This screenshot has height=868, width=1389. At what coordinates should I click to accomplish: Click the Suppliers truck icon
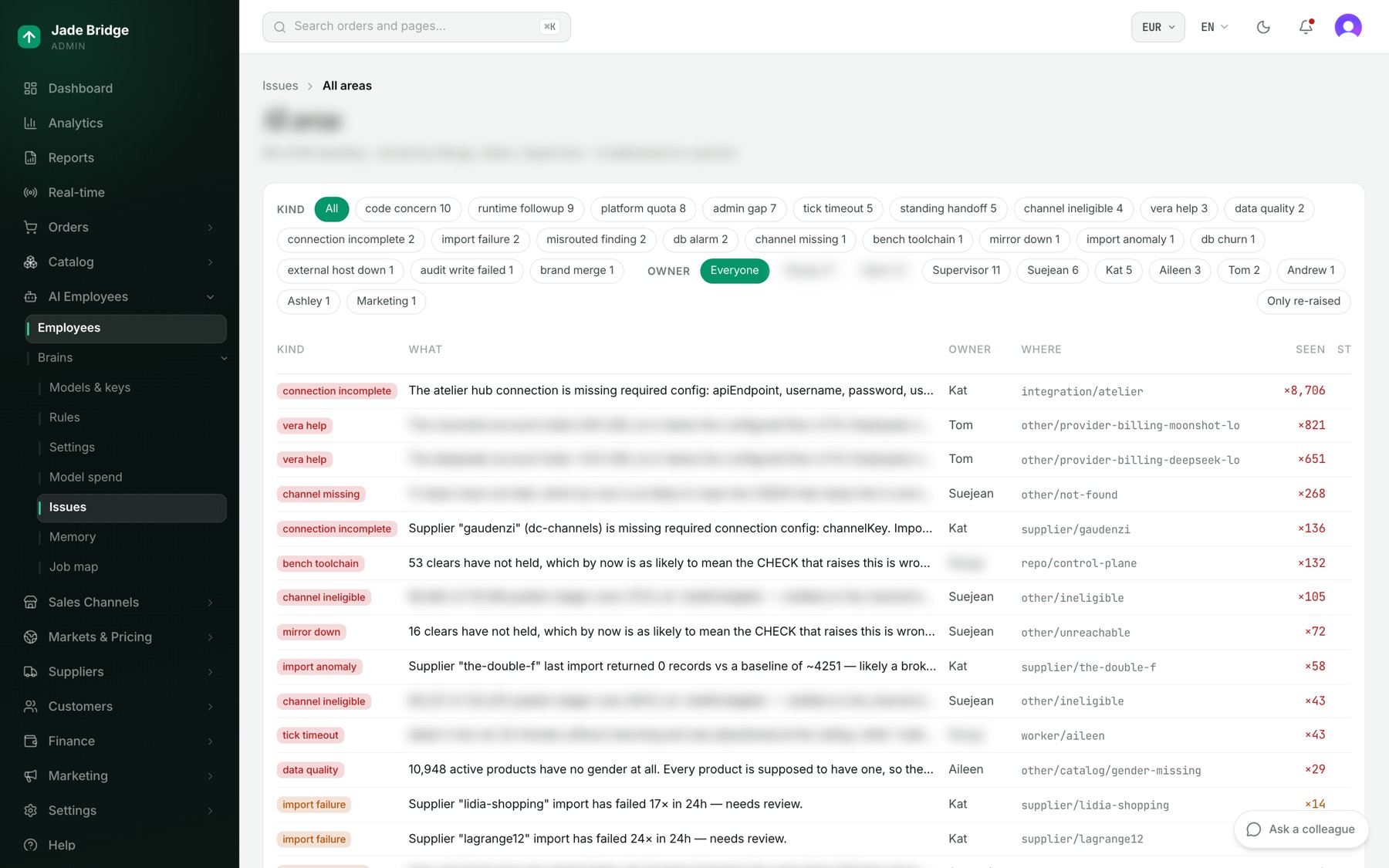click(x=31, y=672)
